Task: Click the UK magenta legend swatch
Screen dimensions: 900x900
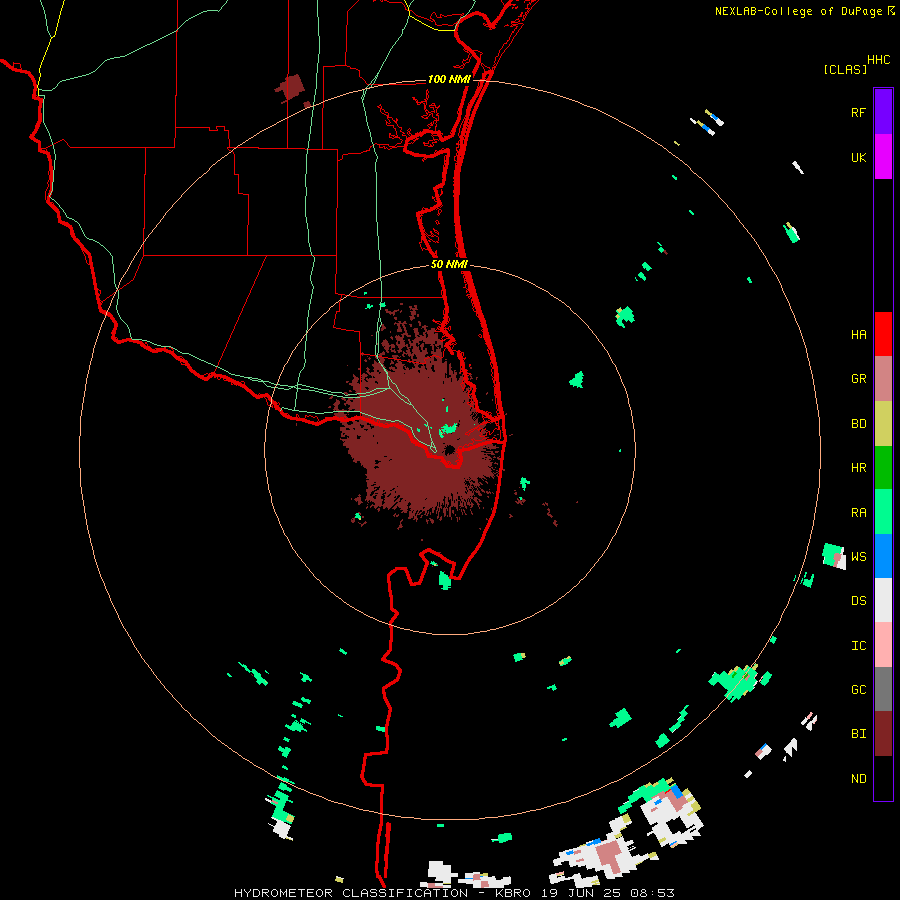Action: [x=883, y=157]
